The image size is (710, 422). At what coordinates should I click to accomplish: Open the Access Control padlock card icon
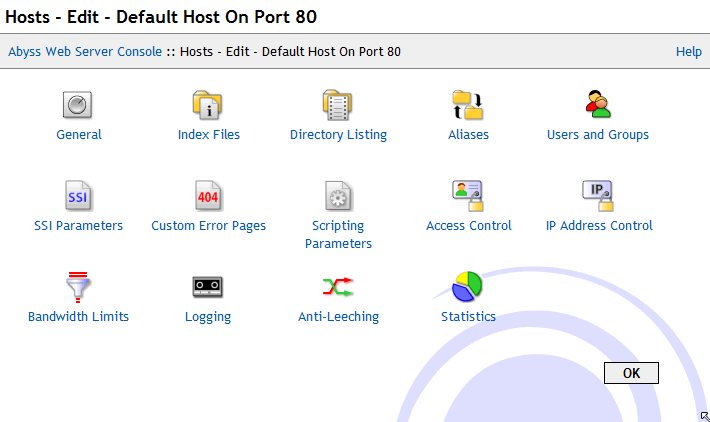pos(468,196)
